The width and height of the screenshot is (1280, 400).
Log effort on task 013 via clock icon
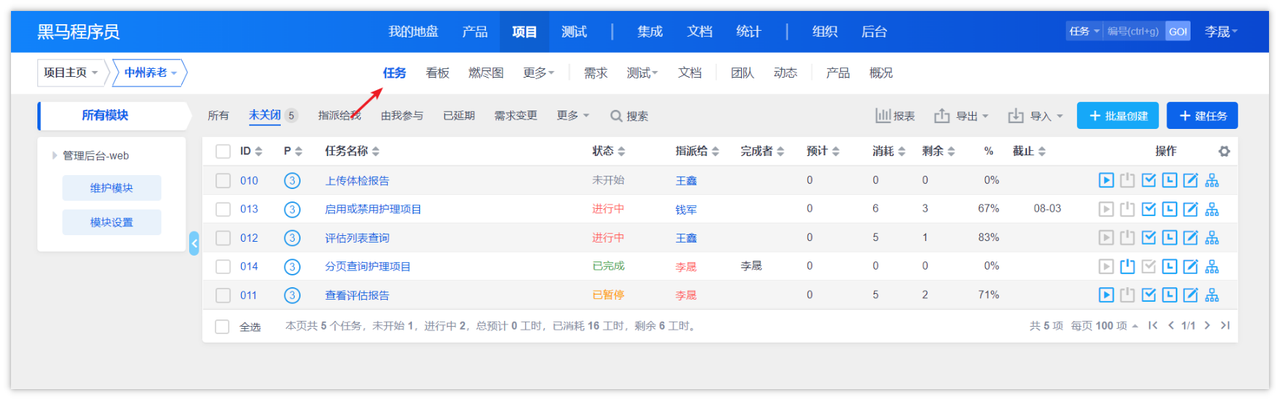click(1169, 209)
